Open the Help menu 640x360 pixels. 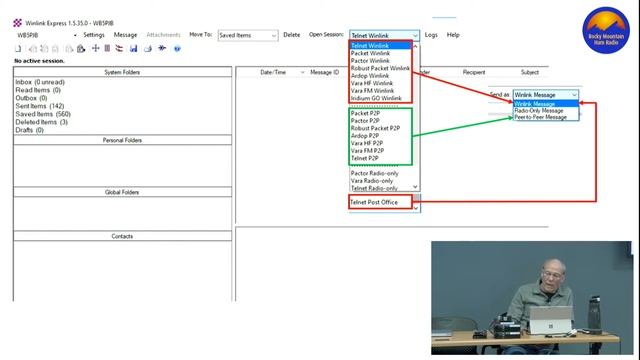[453, 35]
